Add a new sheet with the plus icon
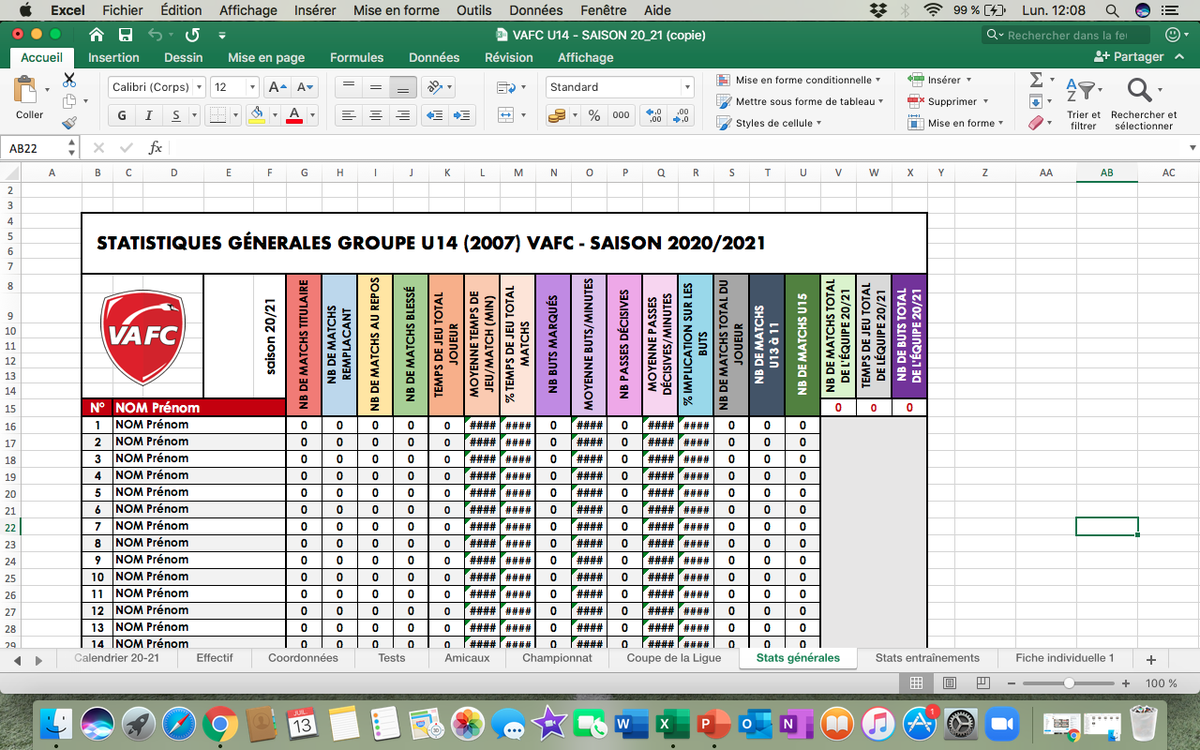 point(1151,659)
